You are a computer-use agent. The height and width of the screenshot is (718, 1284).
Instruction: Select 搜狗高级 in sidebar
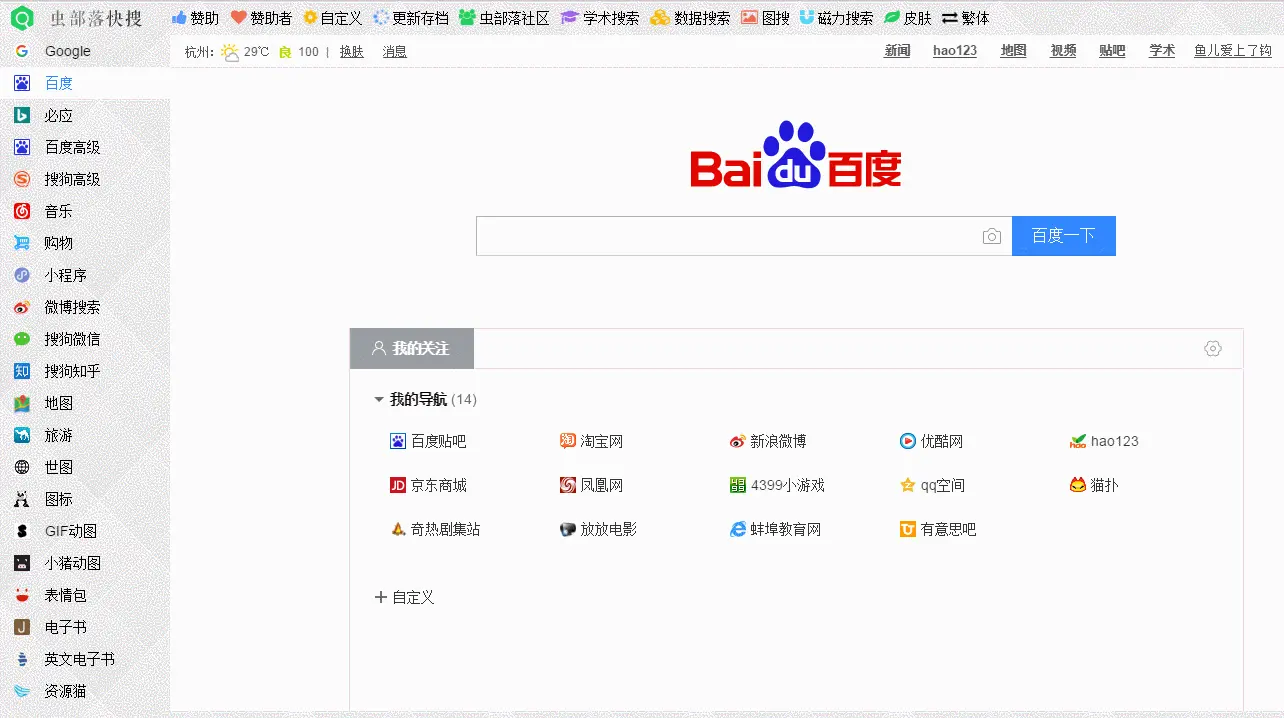(85, 179)
